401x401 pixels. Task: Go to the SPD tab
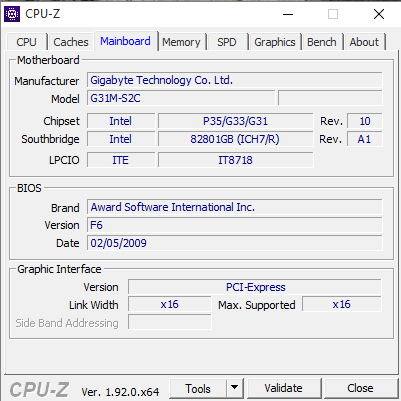[227, 42]
